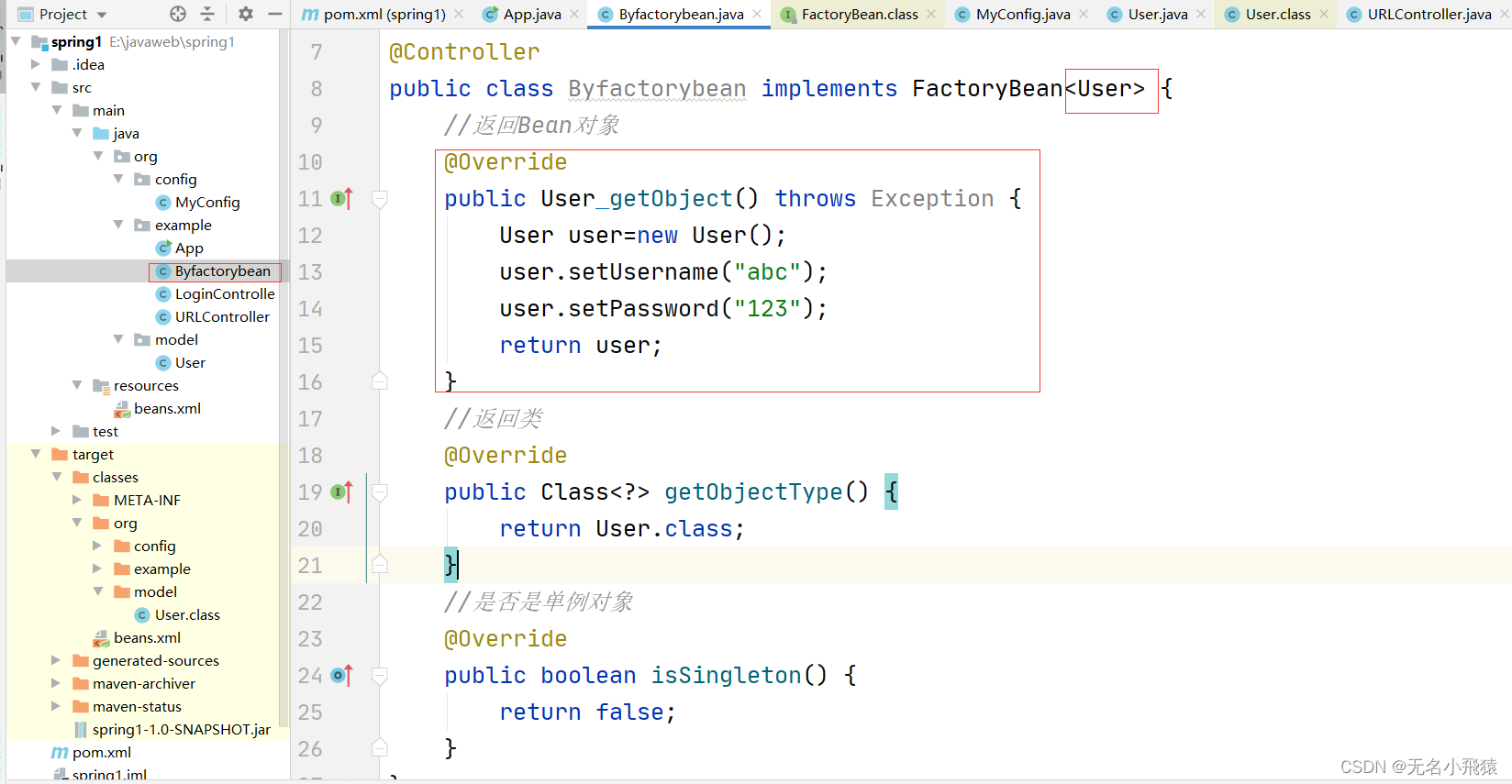
Task: Collapse the main folder
Action: pyautogui.click(x=57, y=110)
